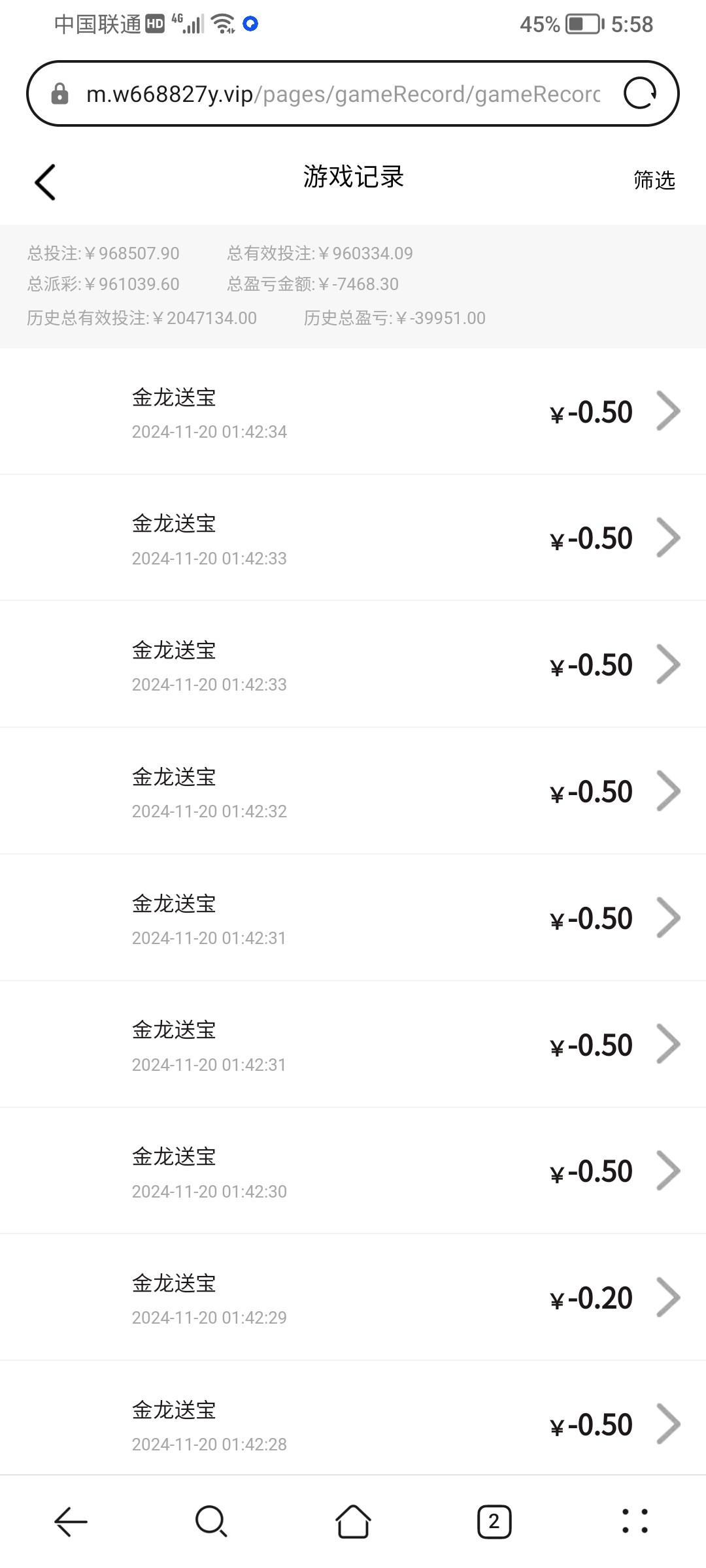Open the 筛选 filter option
The image size is (706, 1568).
click(x=654, y=180)
